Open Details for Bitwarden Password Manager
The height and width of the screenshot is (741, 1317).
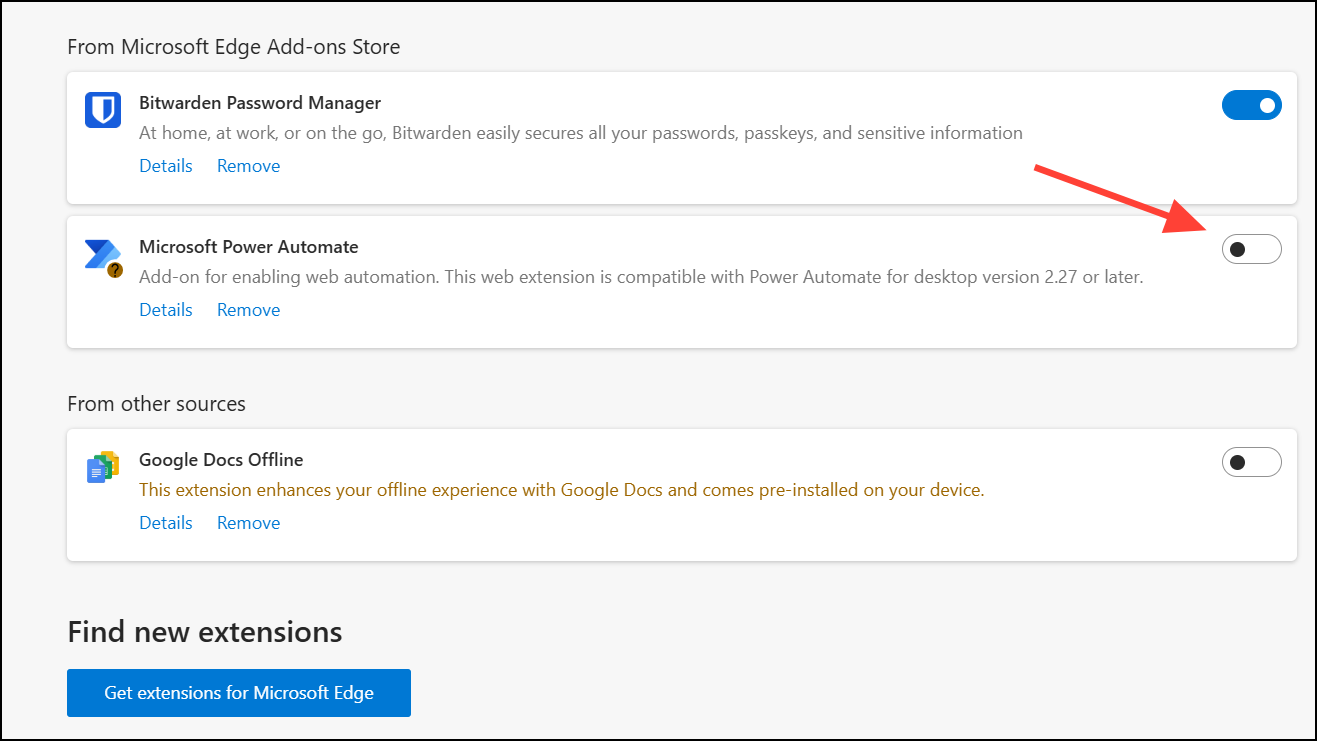coord(166,166)
